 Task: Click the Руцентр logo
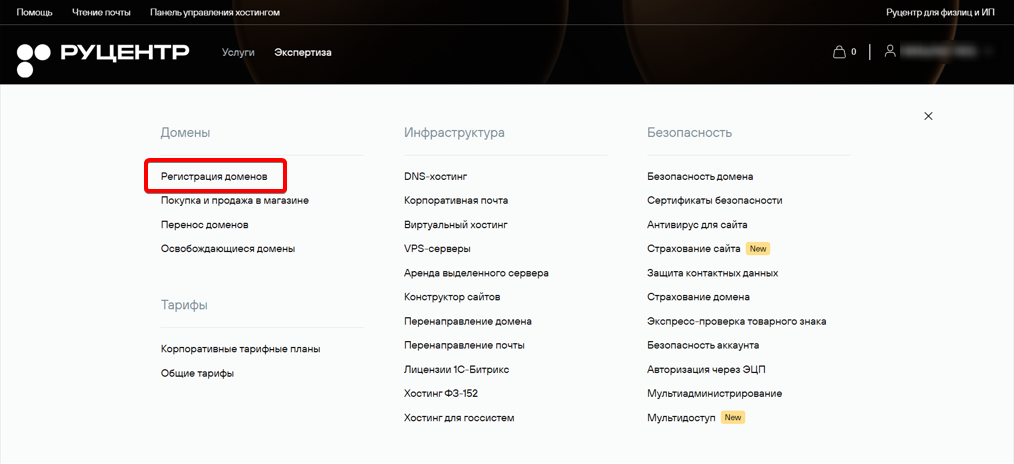(x=103, y=58)
